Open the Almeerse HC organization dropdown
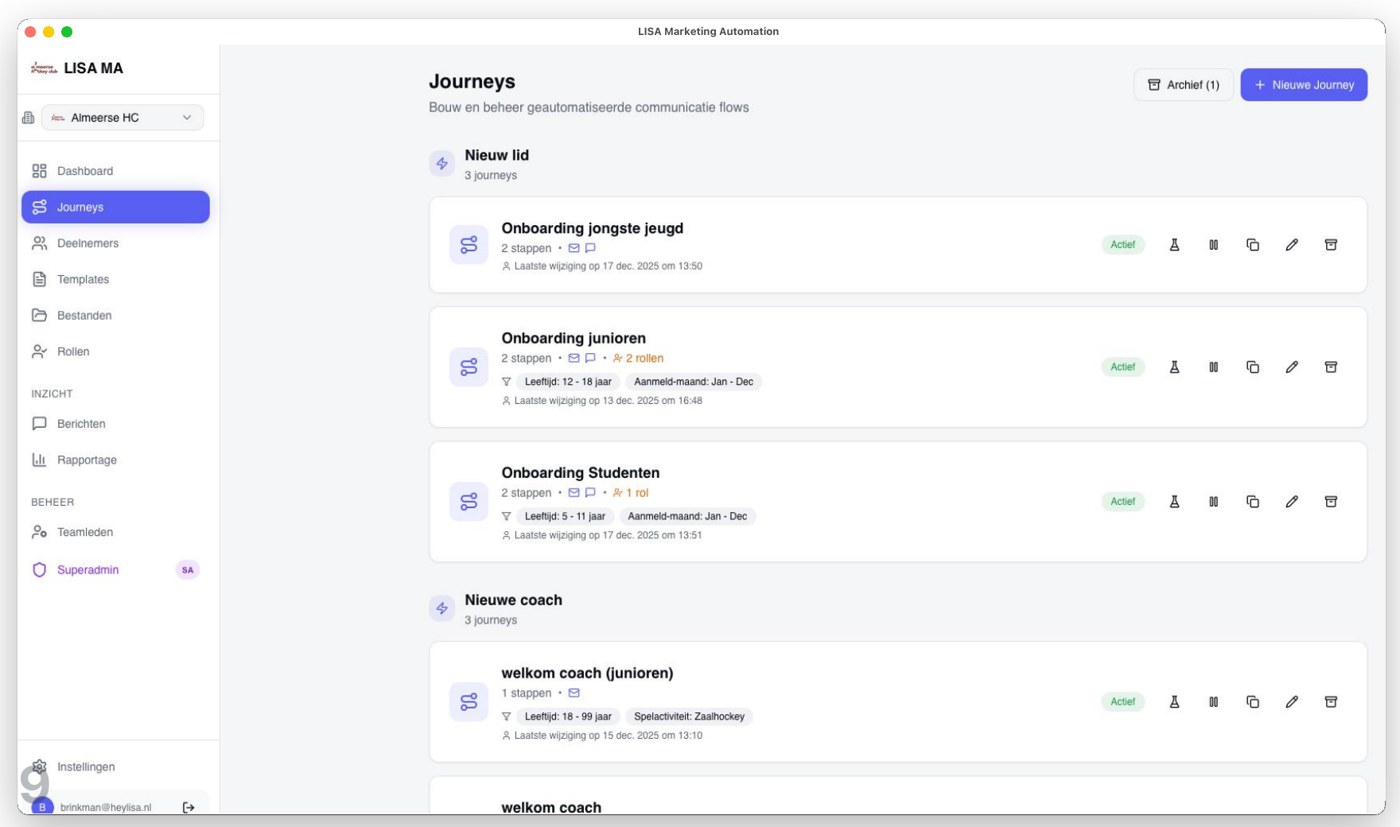This screenshot has height=827, width=1400. point(122,118)
